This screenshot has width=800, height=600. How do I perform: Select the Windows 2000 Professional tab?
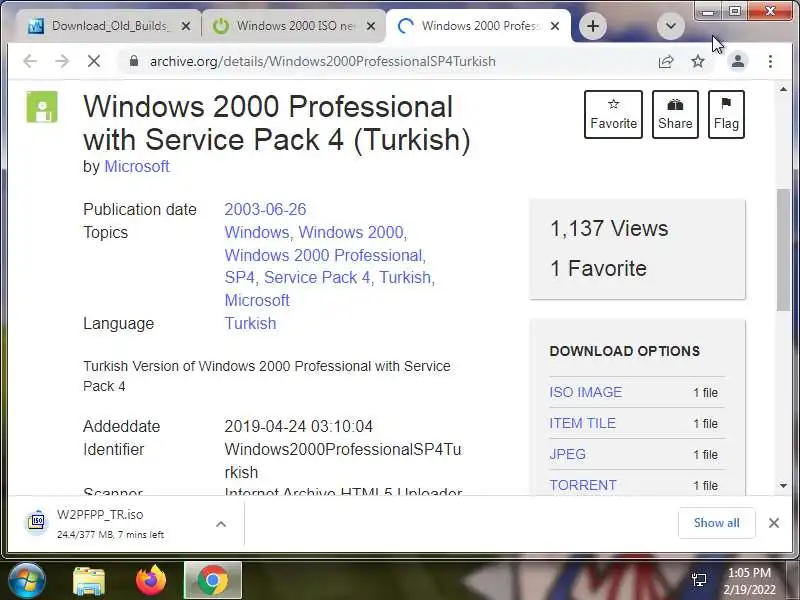pyautogui.click(x=480, y=26)
